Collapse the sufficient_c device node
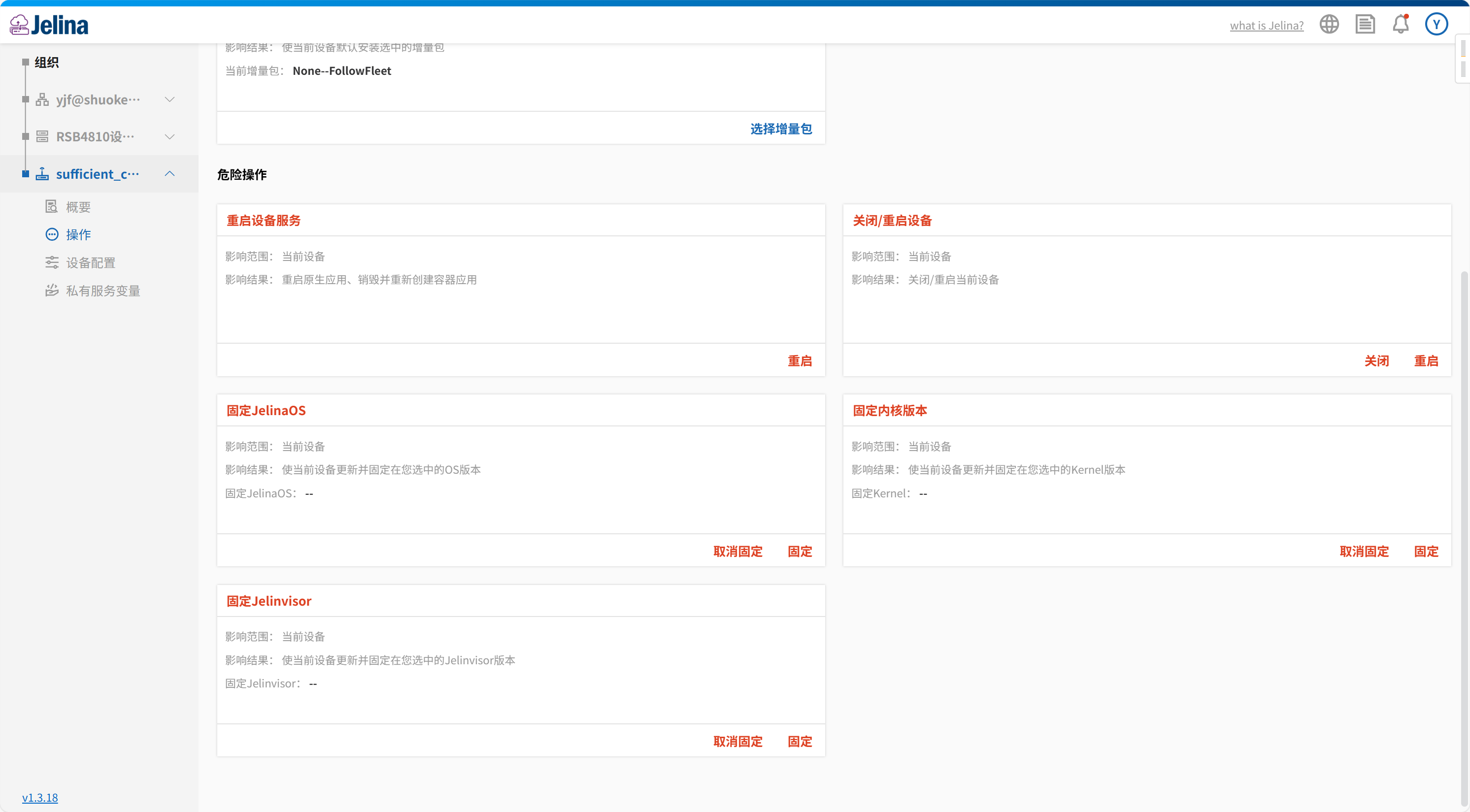1470x812 pixels. (x=169, y=174)
